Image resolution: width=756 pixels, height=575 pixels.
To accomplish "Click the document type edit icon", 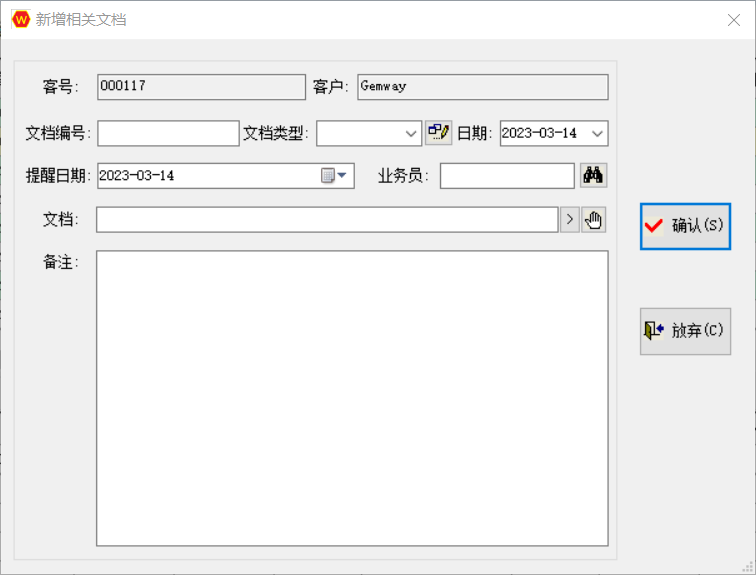I will click(438, 133).
